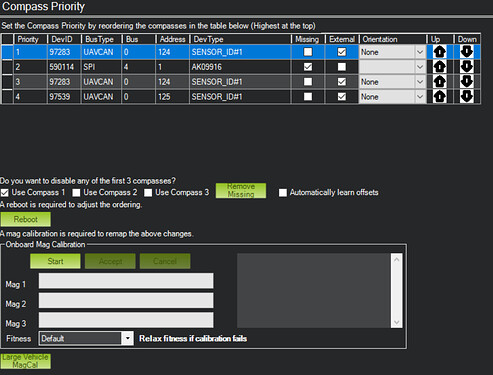Enable Use Compass 3

148,193
